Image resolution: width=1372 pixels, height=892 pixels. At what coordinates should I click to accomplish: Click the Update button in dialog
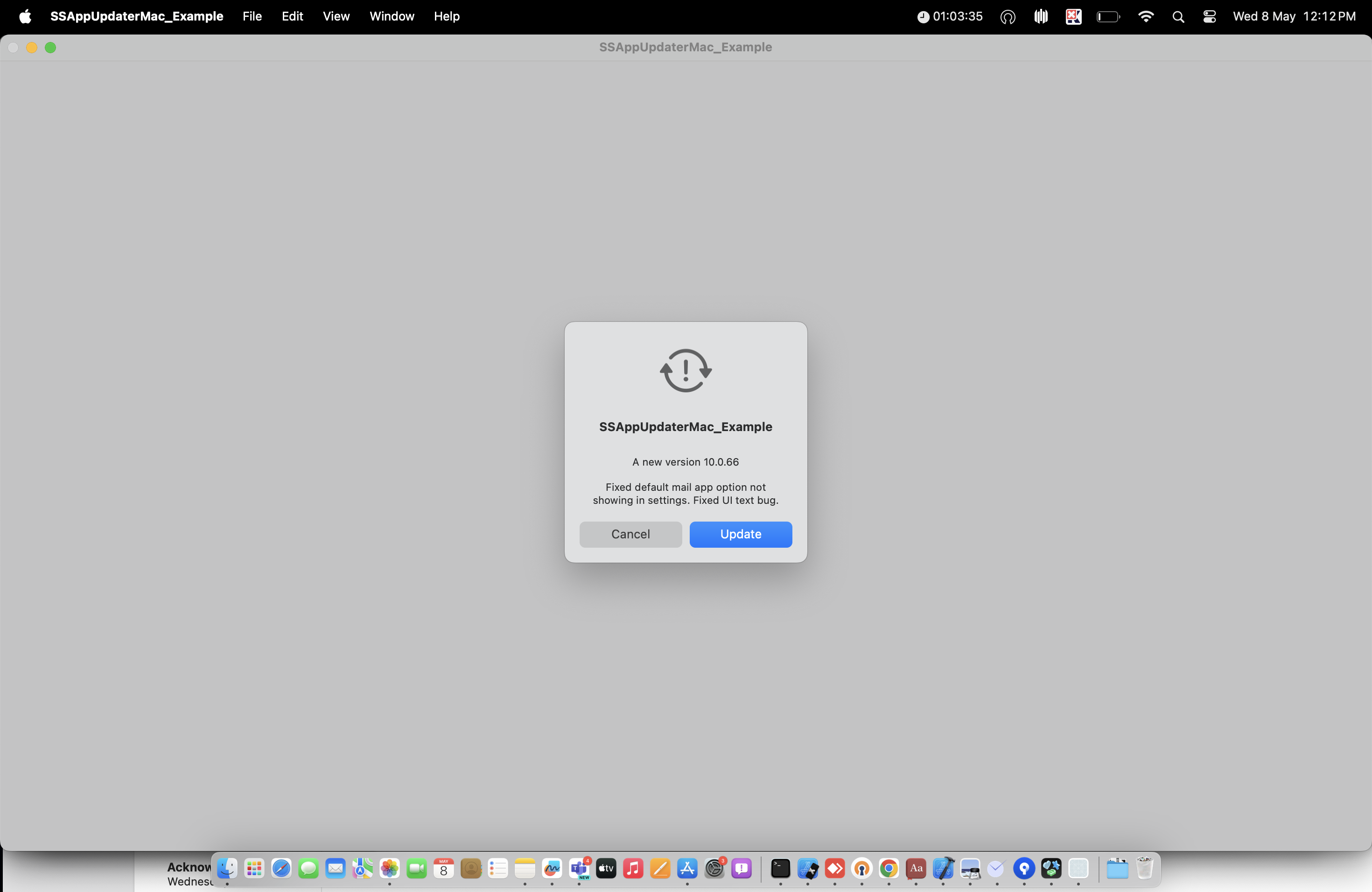(740, 534)
